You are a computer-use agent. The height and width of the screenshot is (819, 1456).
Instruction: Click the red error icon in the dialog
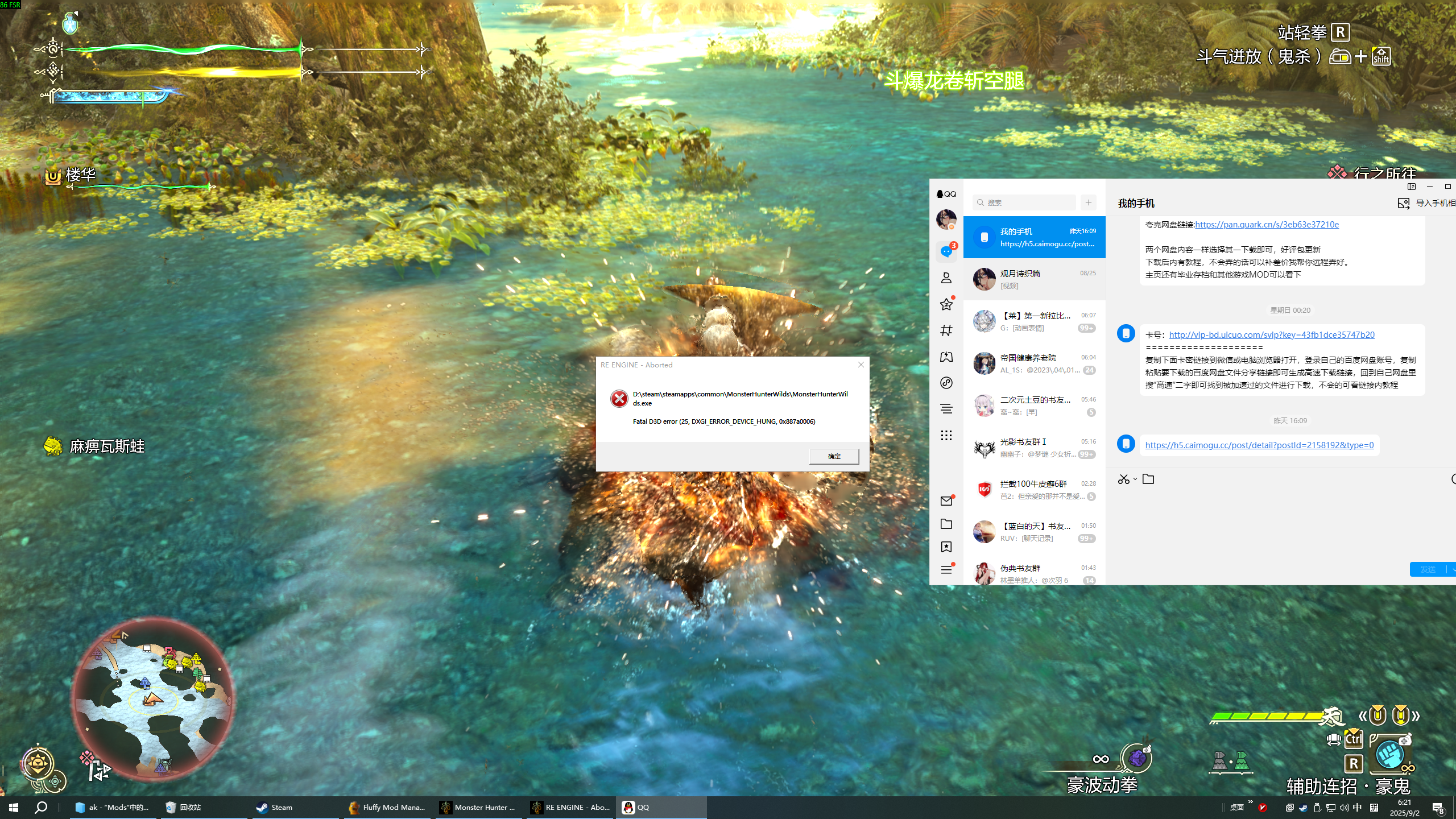coord(619,398)
